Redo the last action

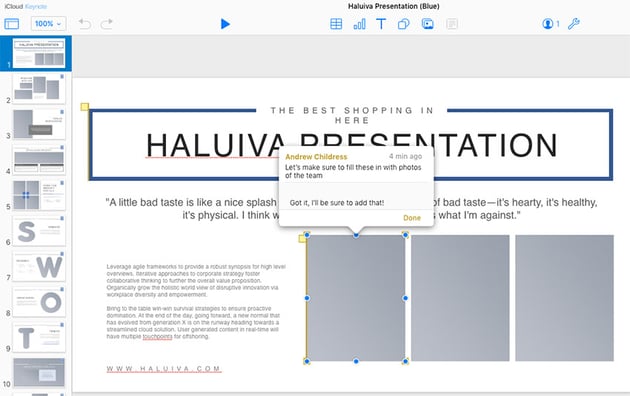click(106, 24)
